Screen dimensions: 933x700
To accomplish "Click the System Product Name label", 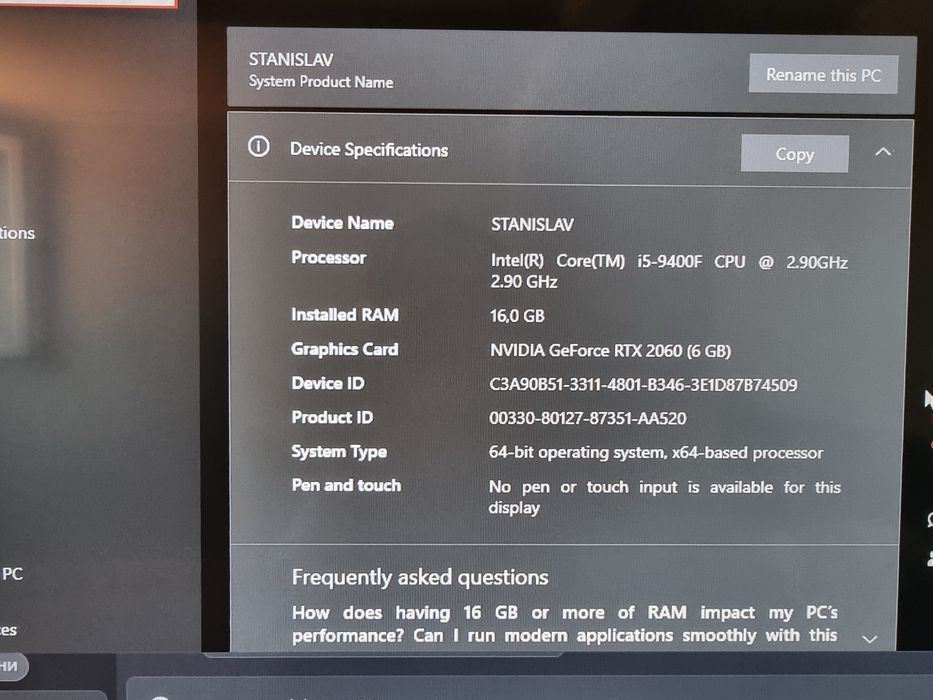I will click(321, 82).
